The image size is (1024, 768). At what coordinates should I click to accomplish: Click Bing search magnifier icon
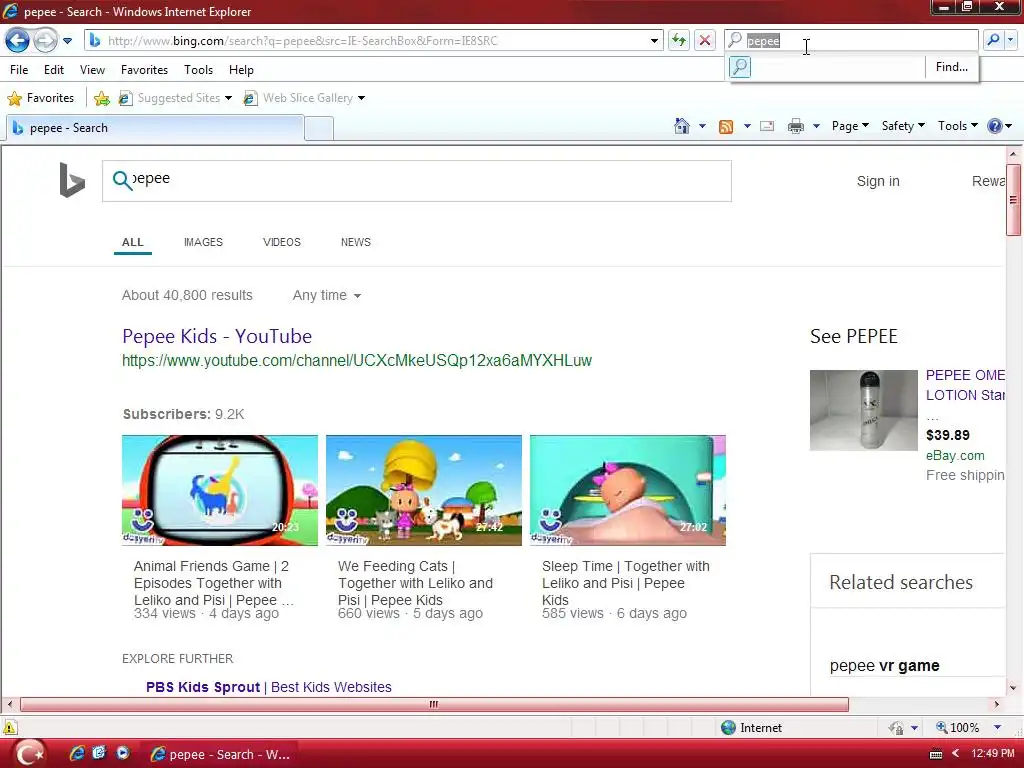click(122, 180)
